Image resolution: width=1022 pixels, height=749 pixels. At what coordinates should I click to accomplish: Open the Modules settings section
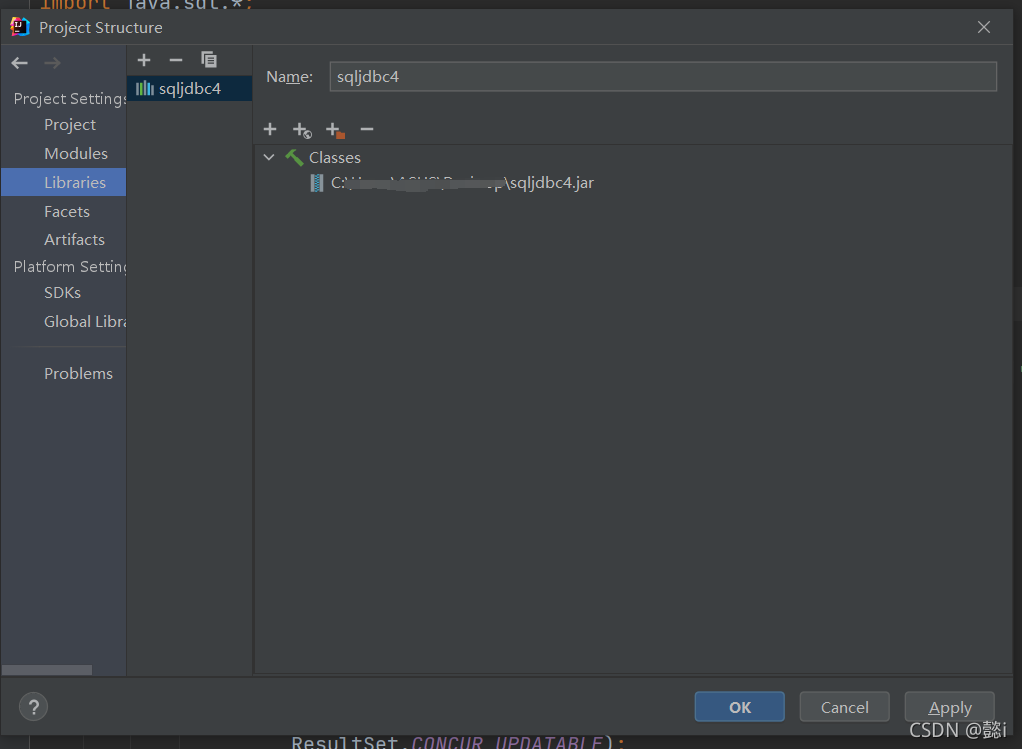tap(76, 154)
